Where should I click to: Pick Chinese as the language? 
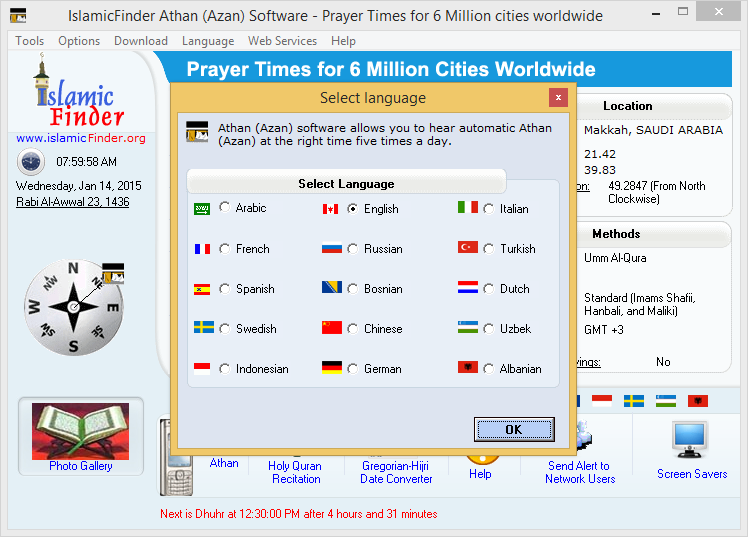(353, 328)
